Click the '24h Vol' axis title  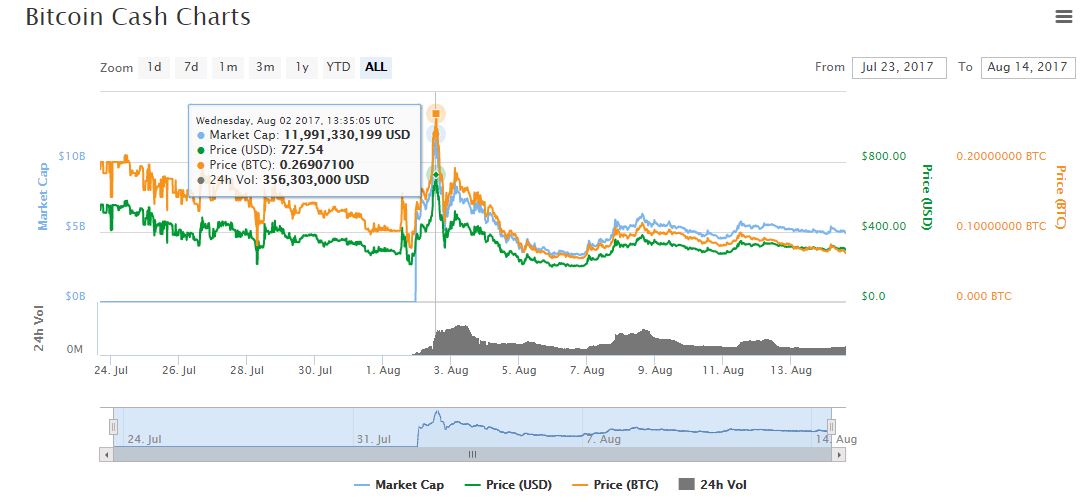(40, 329)
